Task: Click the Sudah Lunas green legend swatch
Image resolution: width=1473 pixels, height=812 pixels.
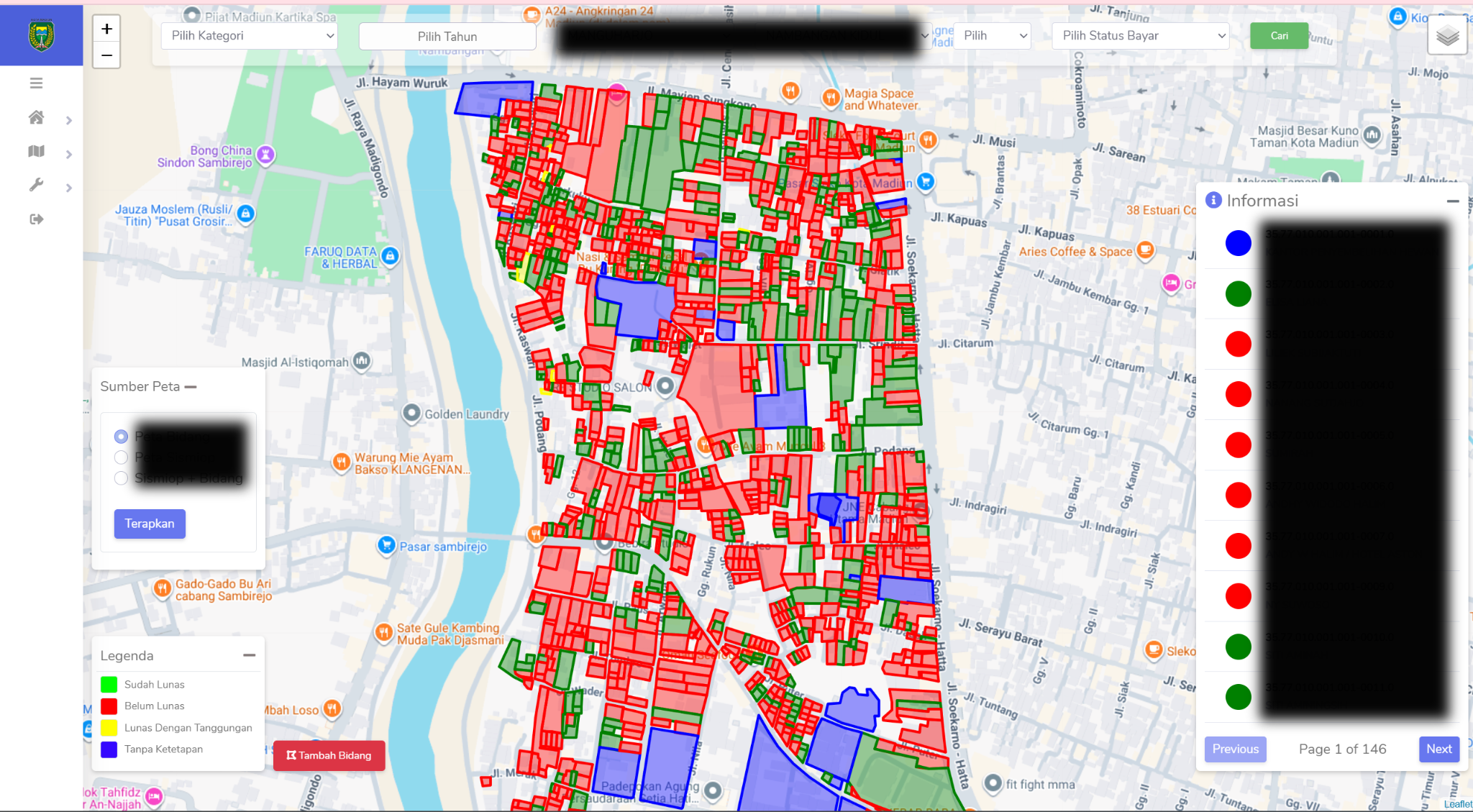Action: (109, 685)
